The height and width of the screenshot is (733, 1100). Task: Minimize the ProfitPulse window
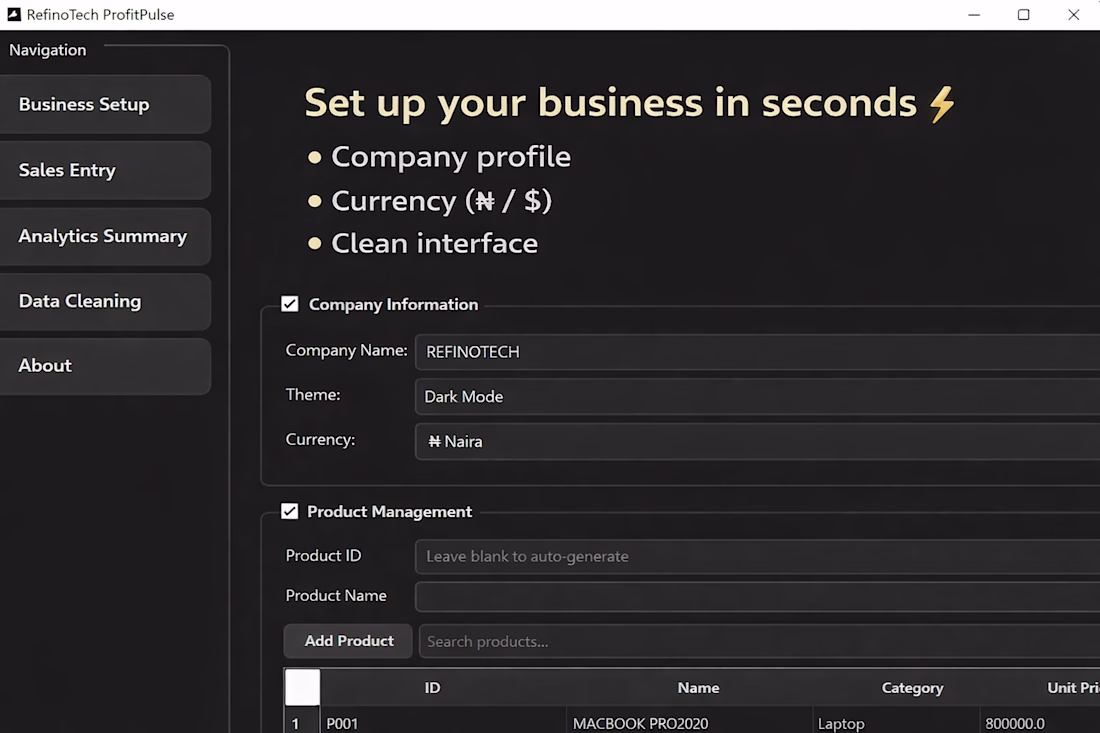(x=974, y=15)
